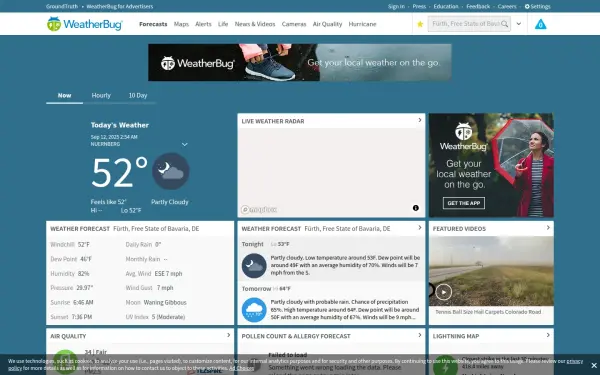The width and height of the screenshot is (600, 375).
Task: Click the Sunset 7:36 PM entry
Action: (x=71, y=317)
